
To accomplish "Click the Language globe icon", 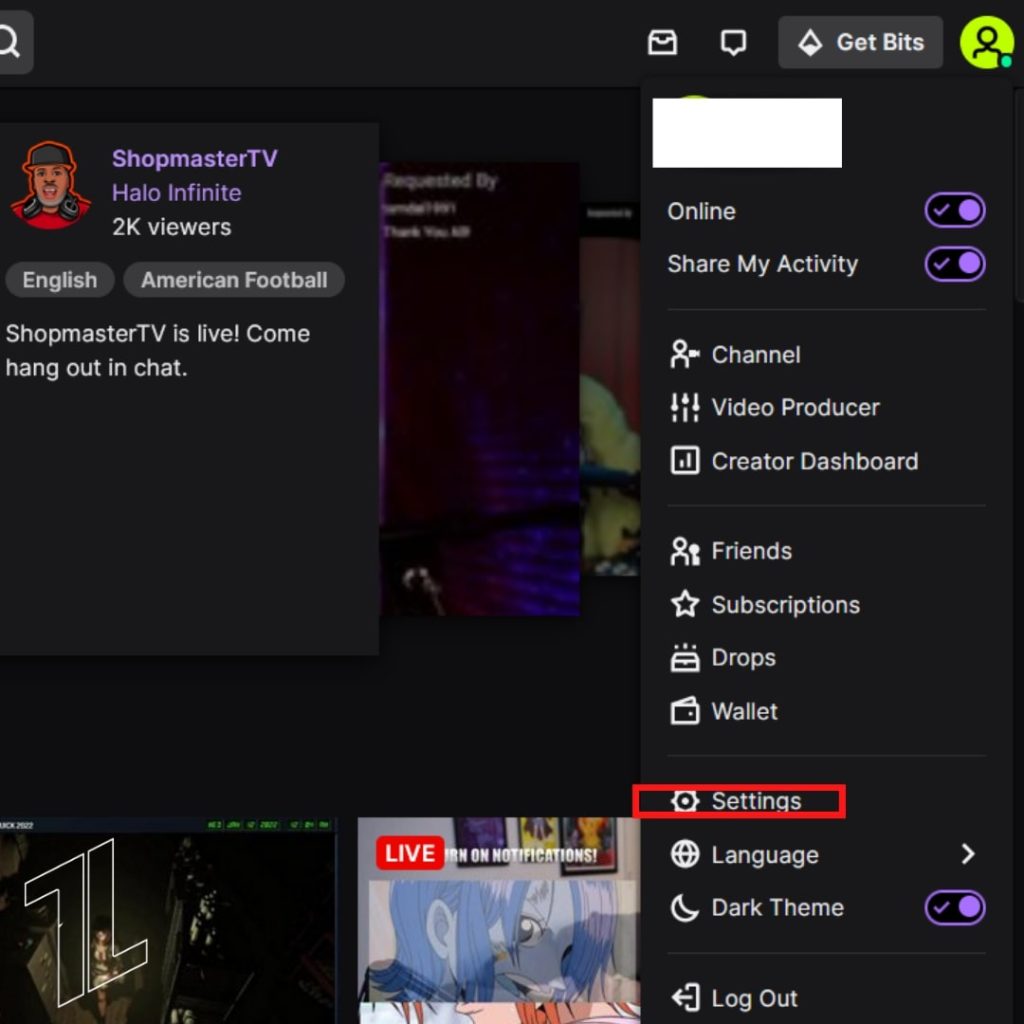I will pyautogui.click(x=684, y=854).
